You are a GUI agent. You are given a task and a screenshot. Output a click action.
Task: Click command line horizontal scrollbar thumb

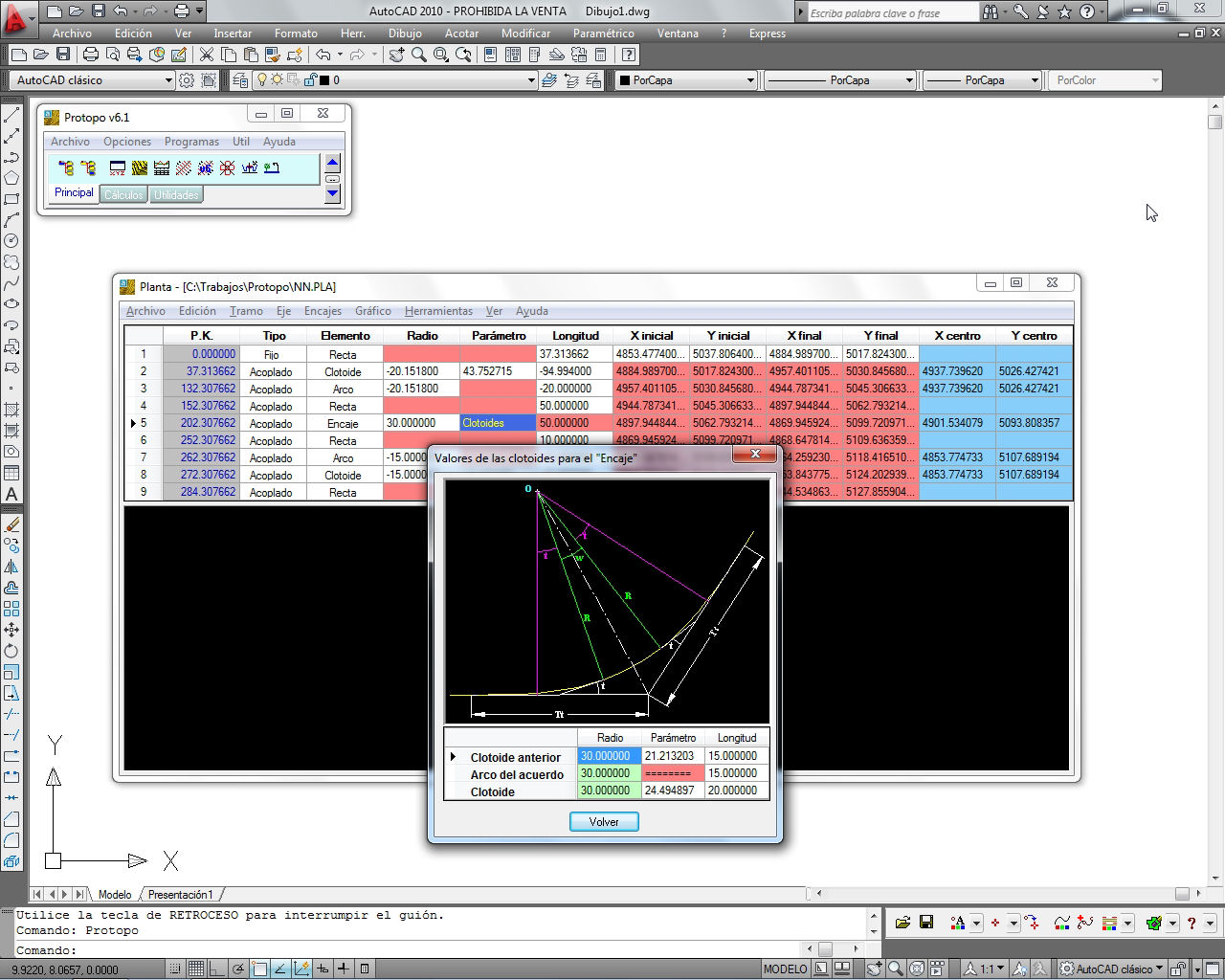coord(823,949)
